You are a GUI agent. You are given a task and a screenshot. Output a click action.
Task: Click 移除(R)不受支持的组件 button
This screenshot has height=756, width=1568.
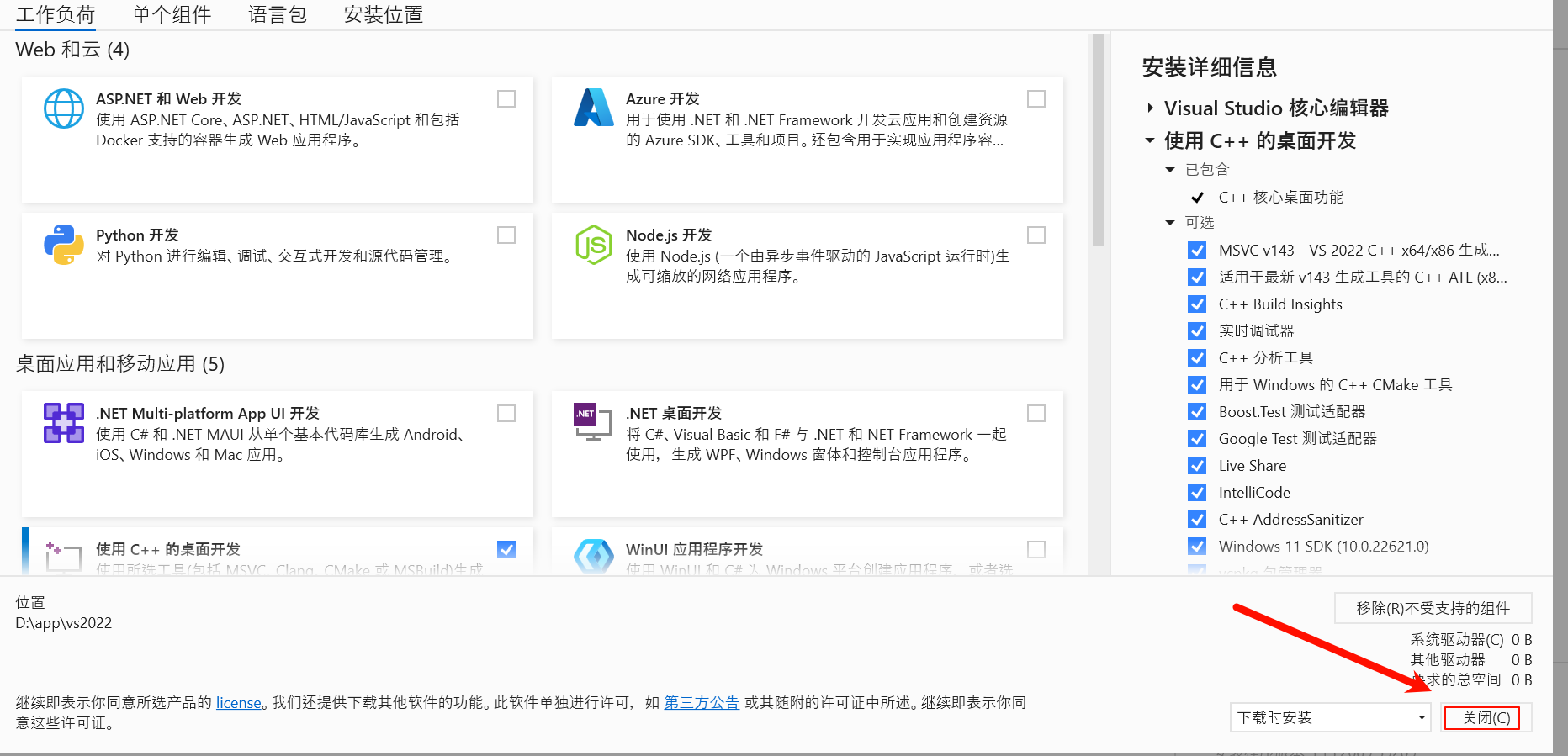(x=1433, y=608)
